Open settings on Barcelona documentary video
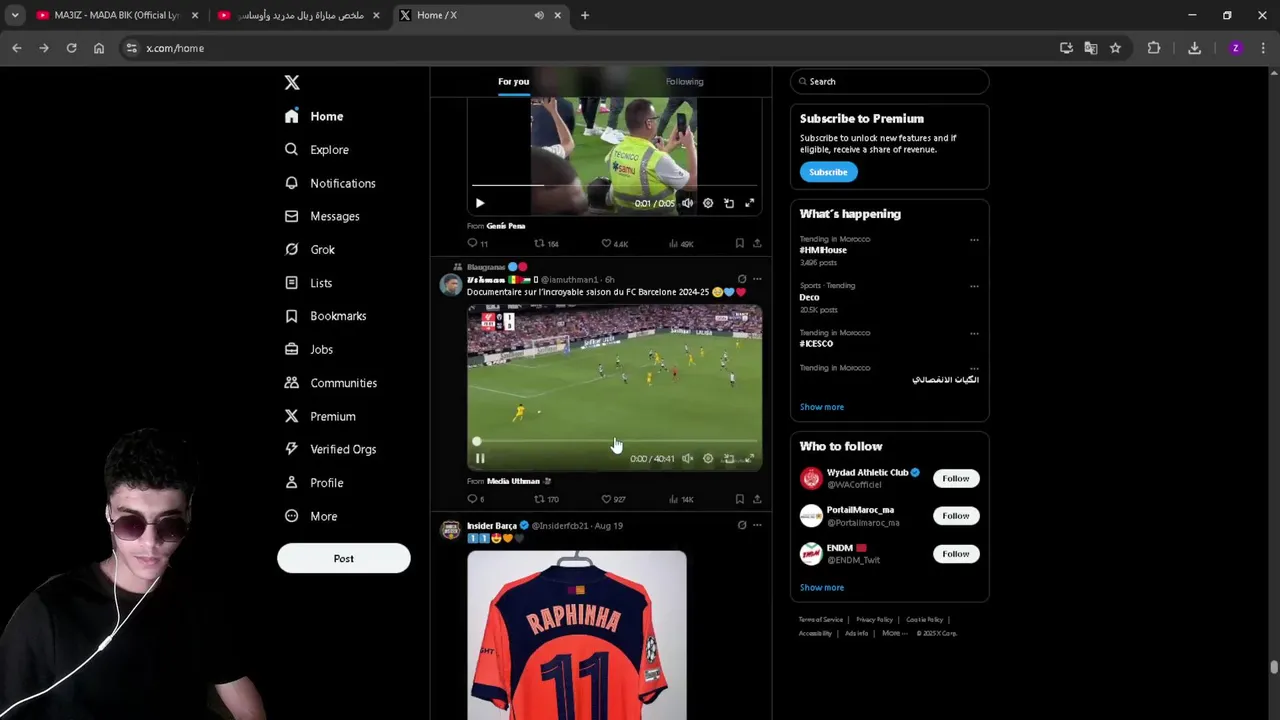This screenshot has height=720, width=1280. coord(708,459)
